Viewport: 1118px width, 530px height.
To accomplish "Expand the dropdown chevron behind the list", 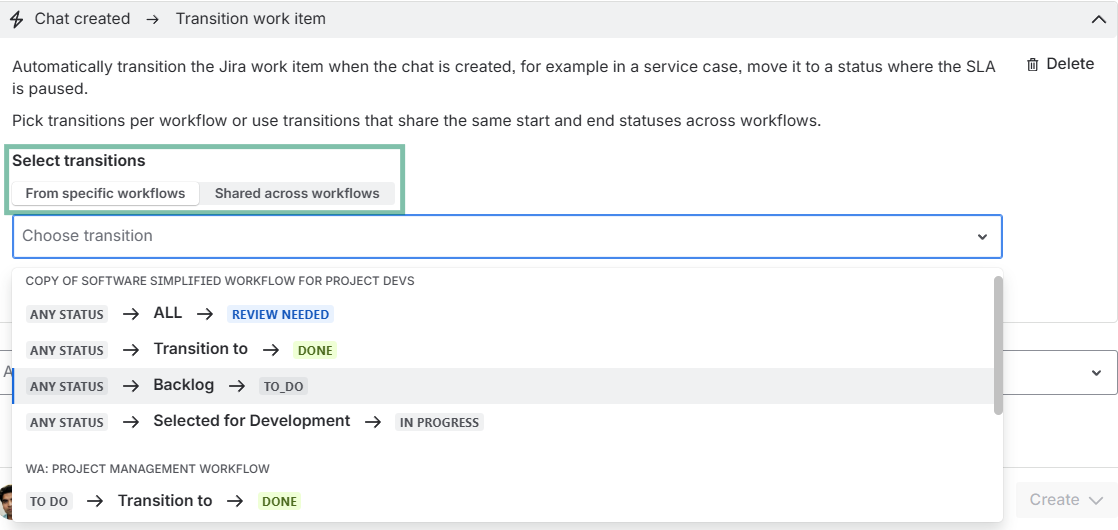I will coord(1097,372).
